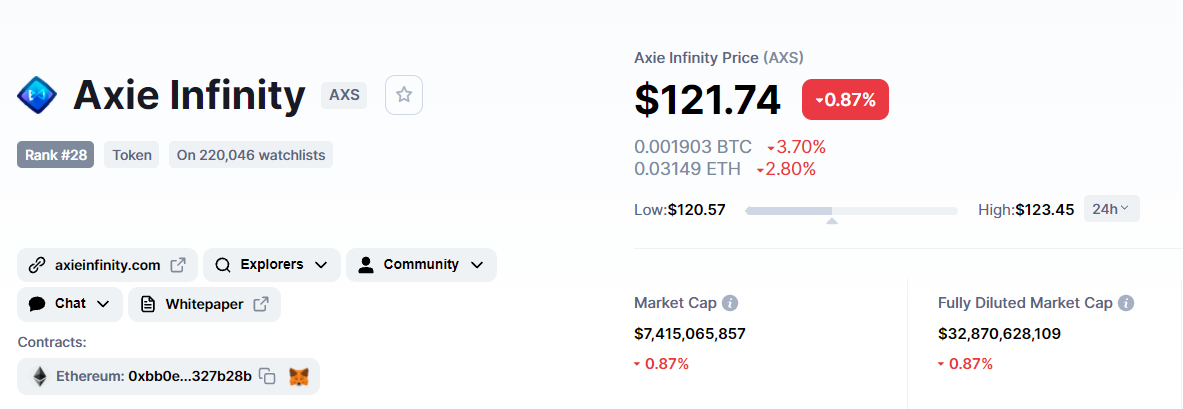Click the Axie Infinity title text
This screenshot has height=409, width=1183.
coord(189,95)
